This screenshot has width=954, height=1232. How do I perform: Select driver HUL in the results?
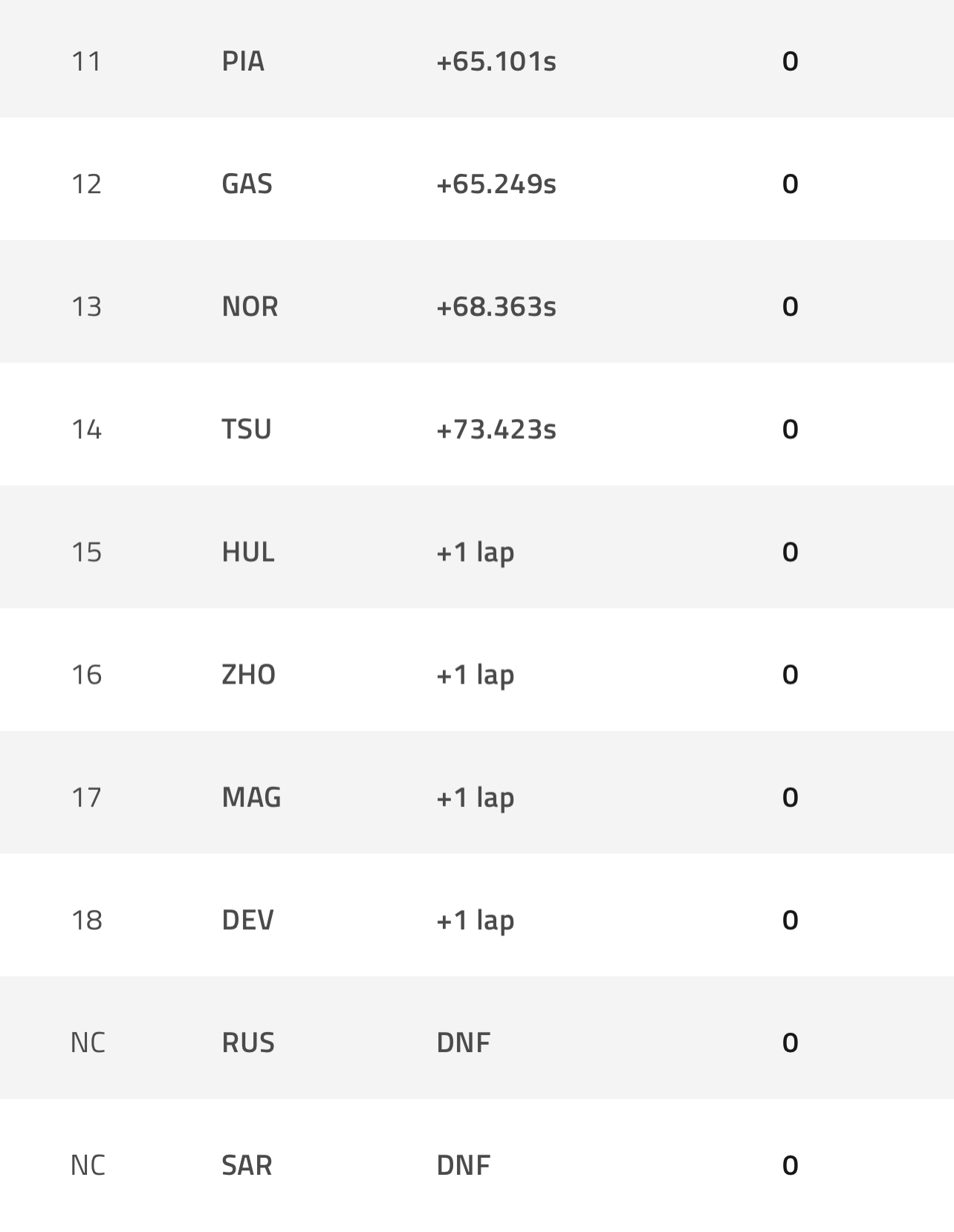pyautogui.click(x=247, y=551)
